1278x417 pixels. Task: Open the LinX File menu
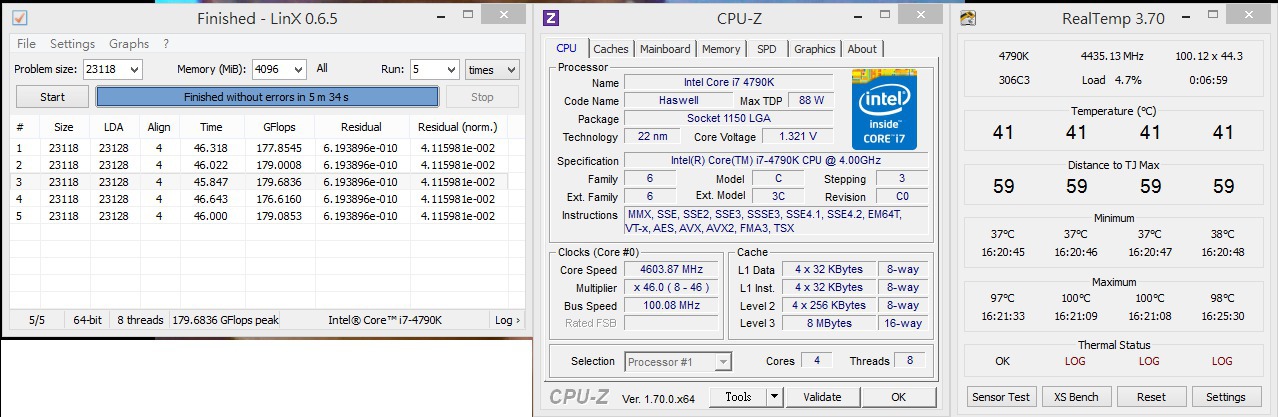(x=26, y=44)
